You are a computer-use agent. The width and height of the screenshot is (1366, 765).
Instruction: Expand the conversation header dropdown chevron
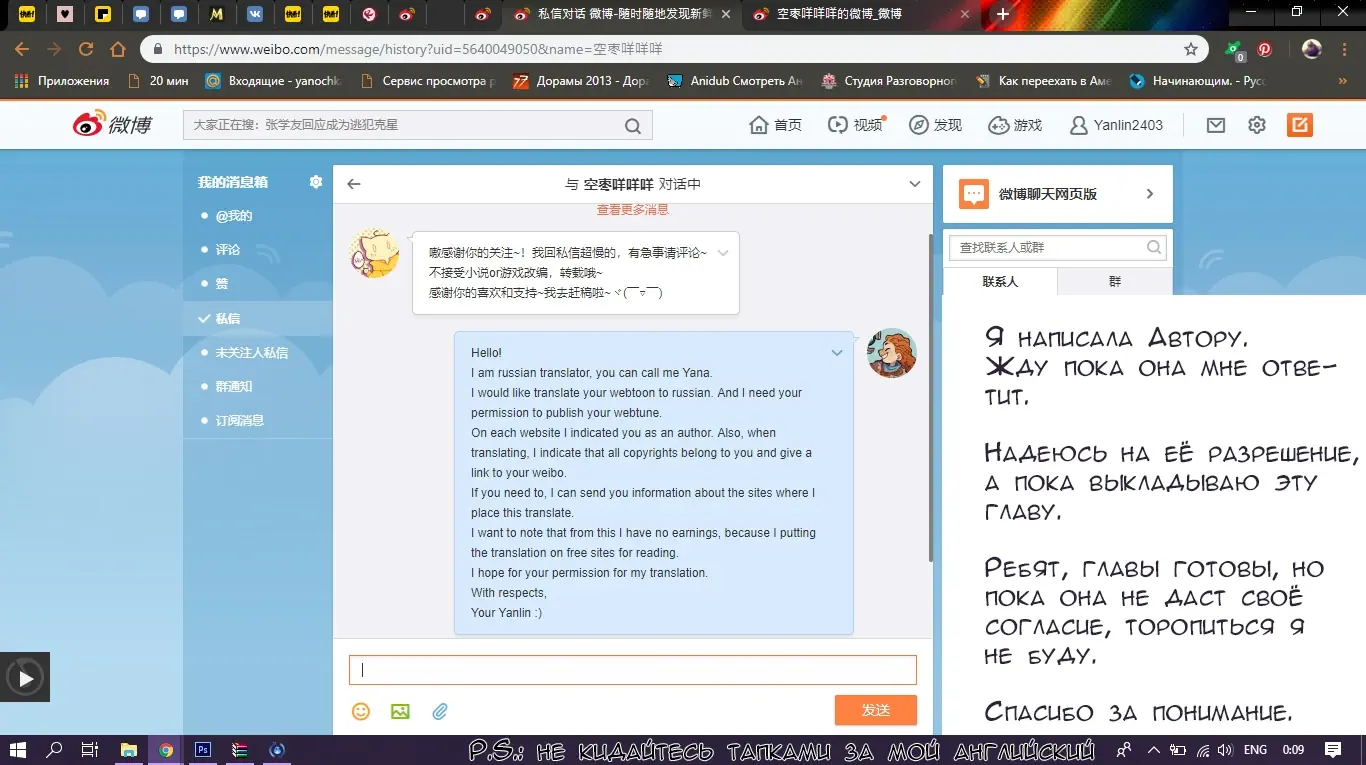[x=914, y=184]
